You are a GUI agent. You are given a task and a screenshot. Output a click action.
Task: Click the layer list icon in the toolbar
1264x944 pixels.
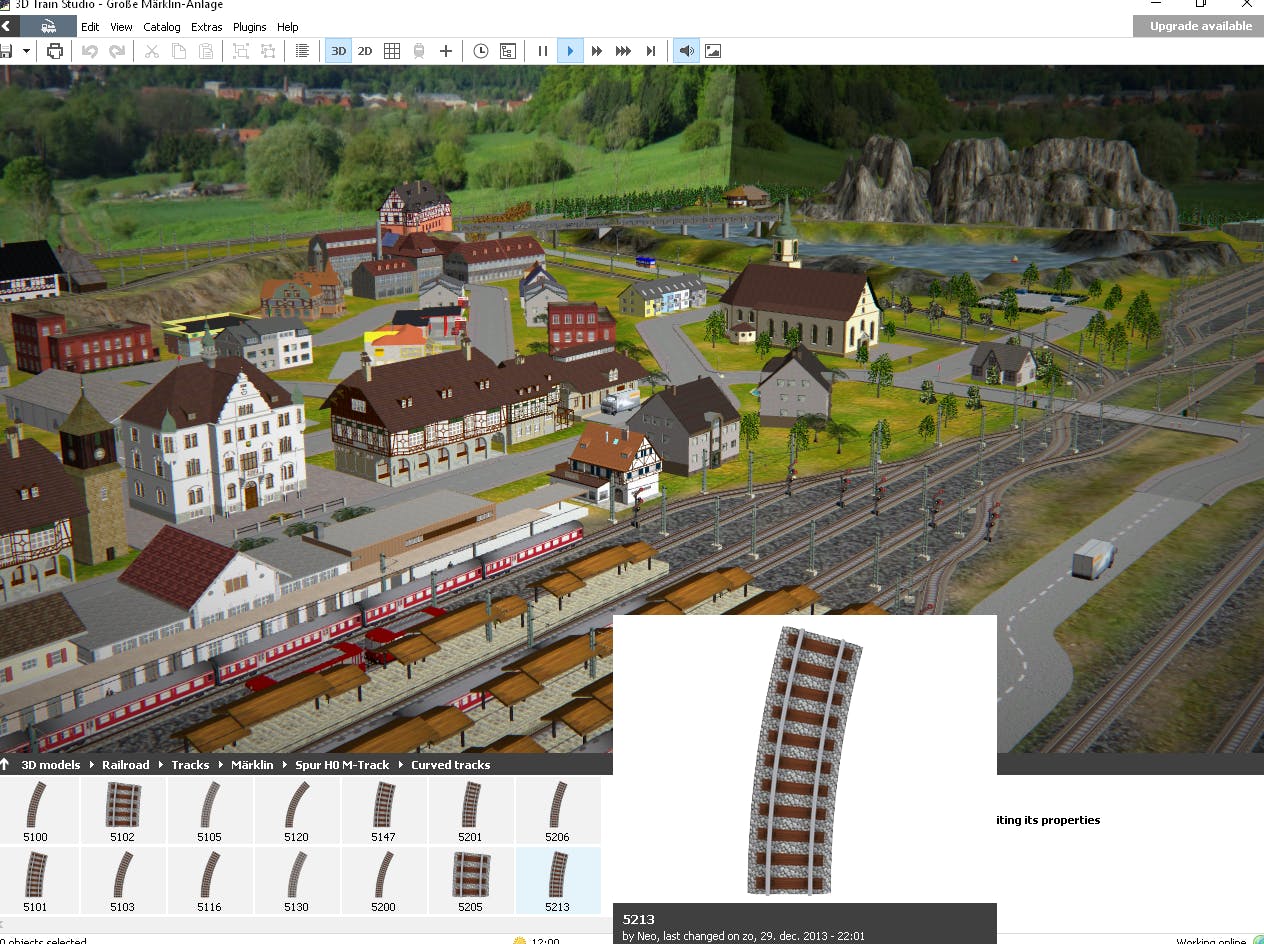coord(302,50)
